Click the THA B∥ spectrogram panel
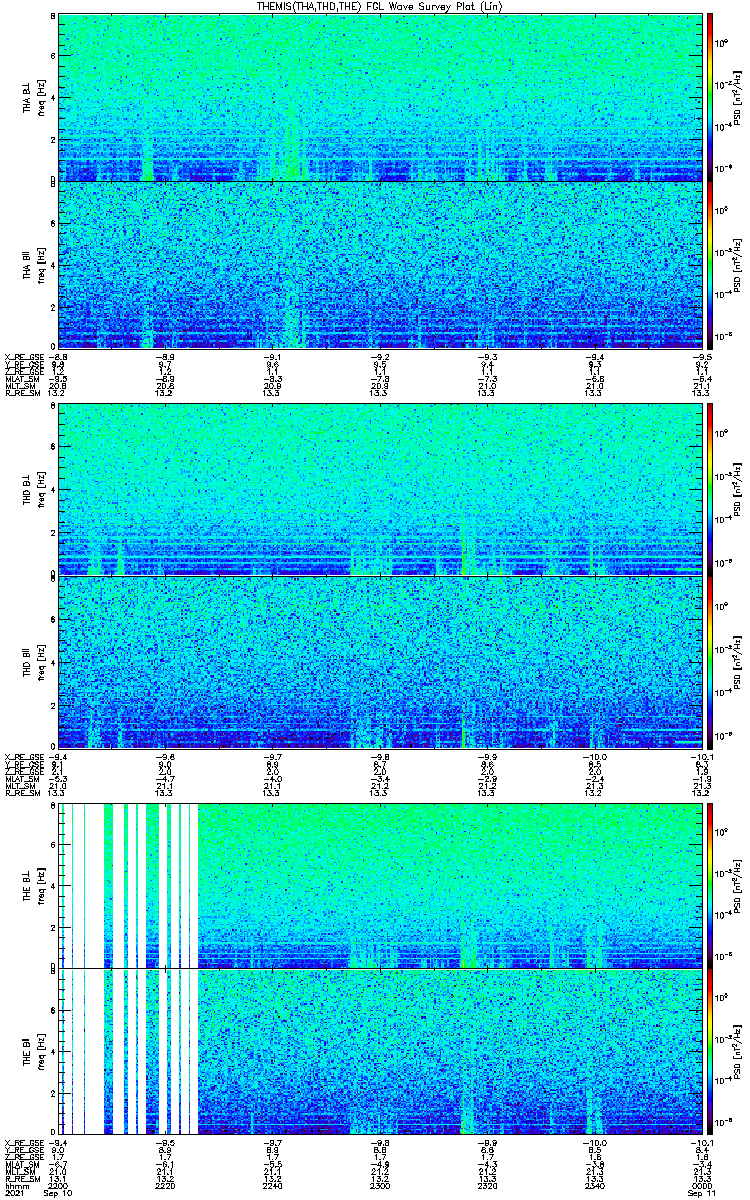 coord(380,264)
